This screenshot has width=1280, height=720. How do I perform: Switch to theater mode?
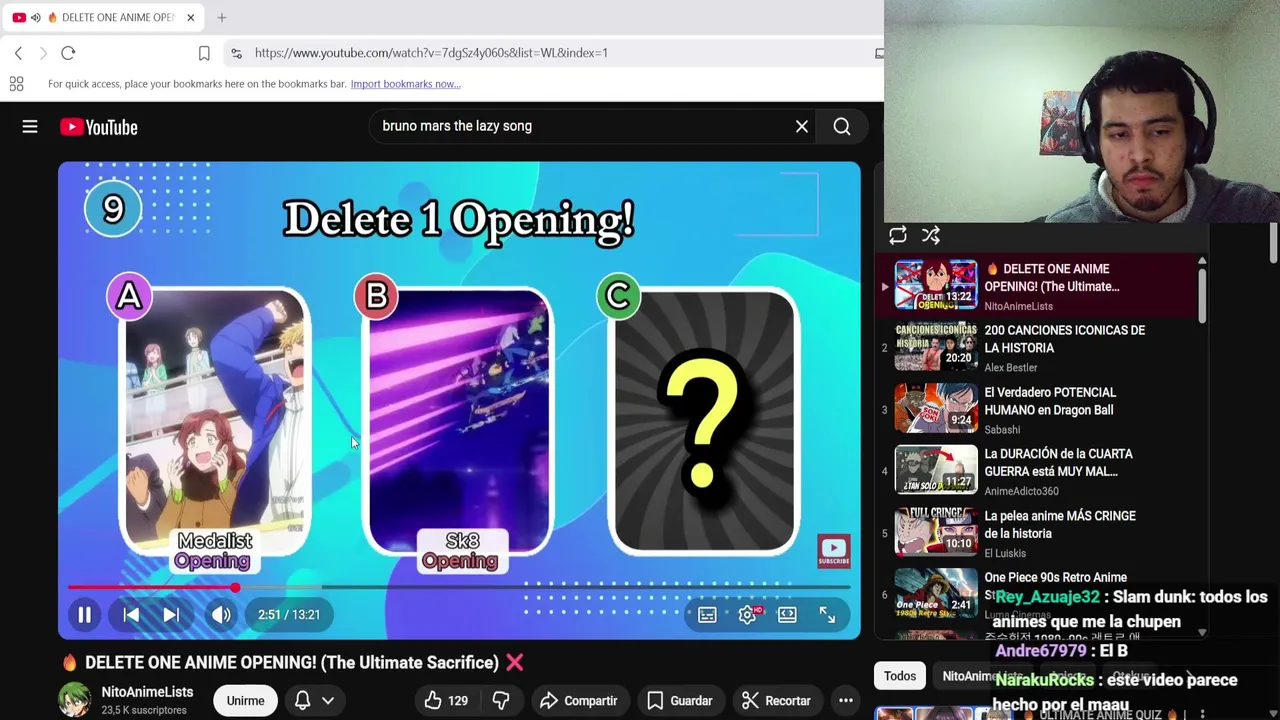(x=787, y=615)
